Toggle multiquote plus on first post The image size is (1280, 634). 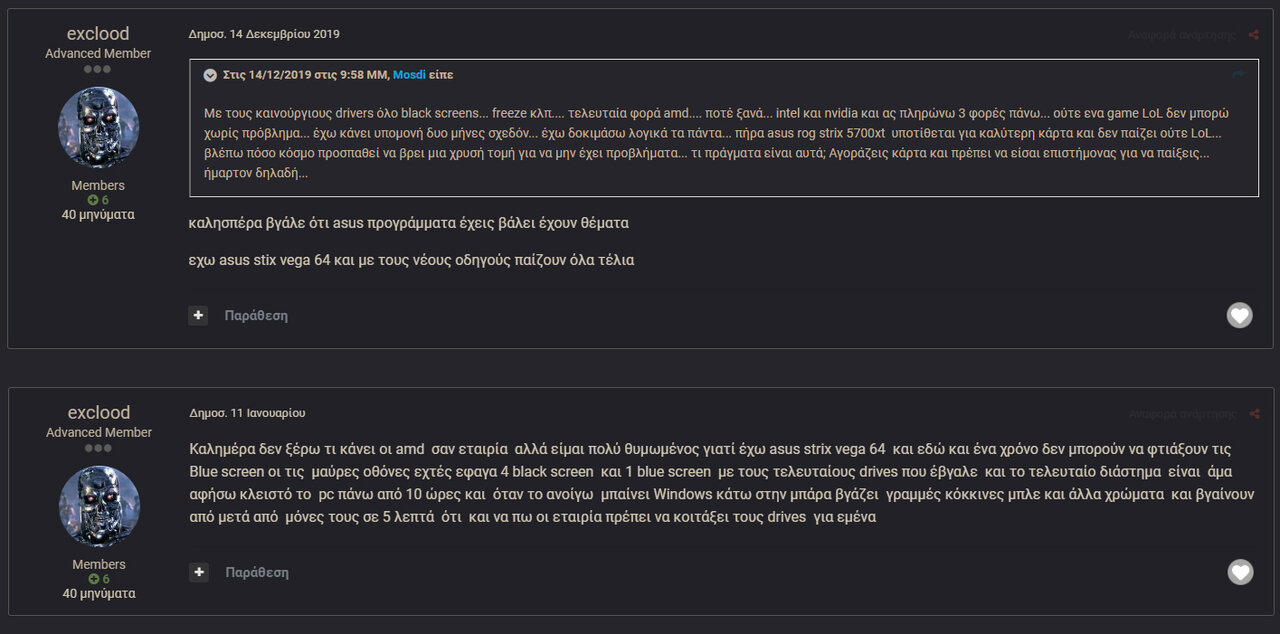point(198,315)
